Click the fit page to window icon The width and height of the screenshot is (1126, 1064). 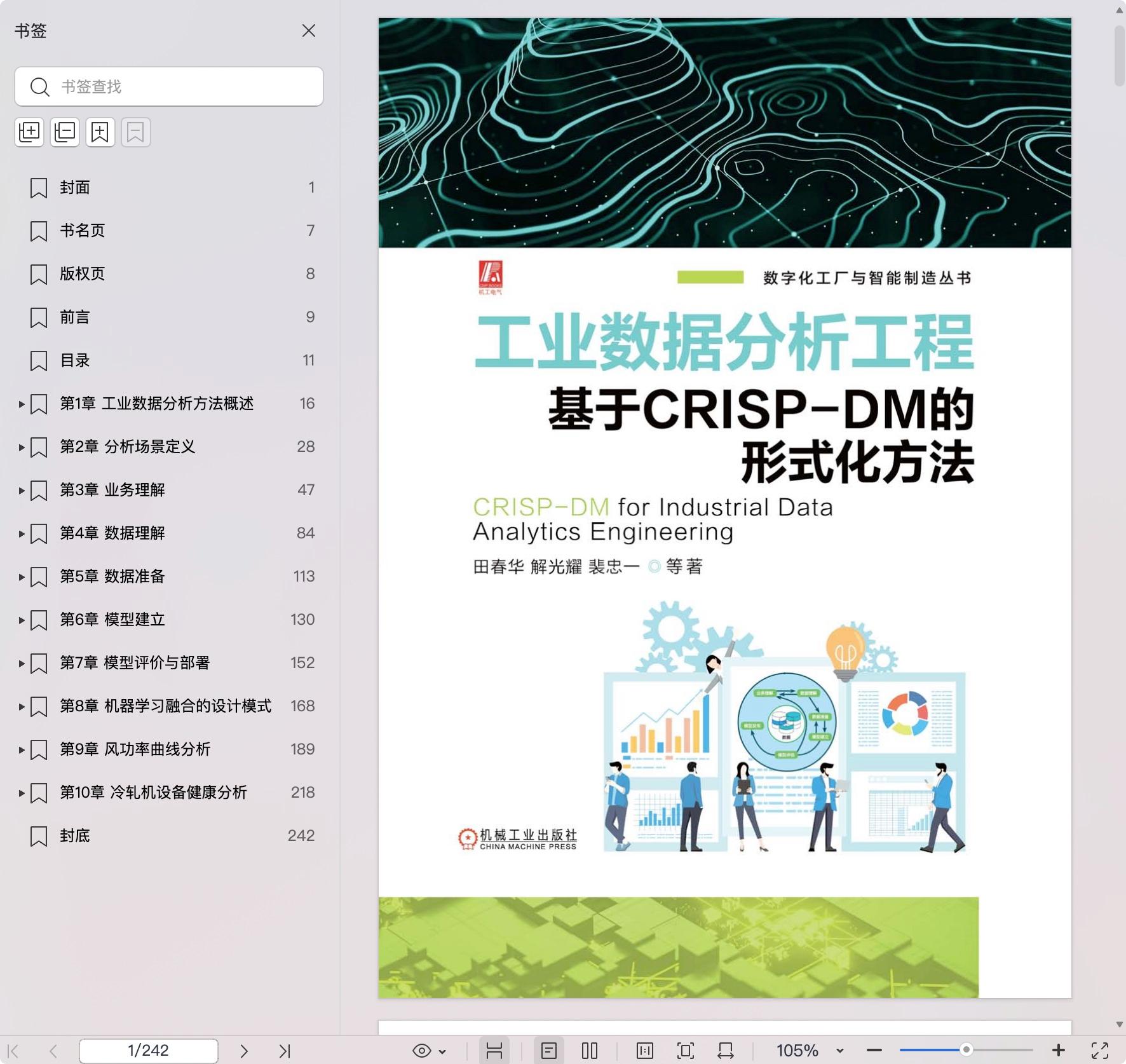pos(685,1051)
